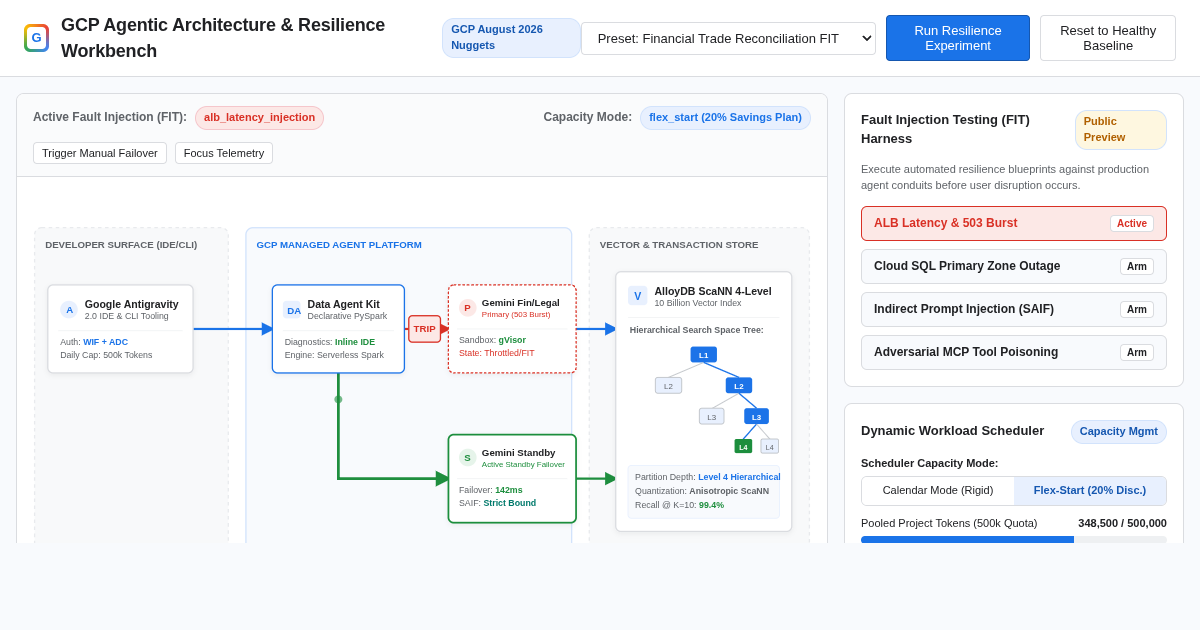Click the workbench page title
The width and height of the screenshot is (1200, 630).
223,38
